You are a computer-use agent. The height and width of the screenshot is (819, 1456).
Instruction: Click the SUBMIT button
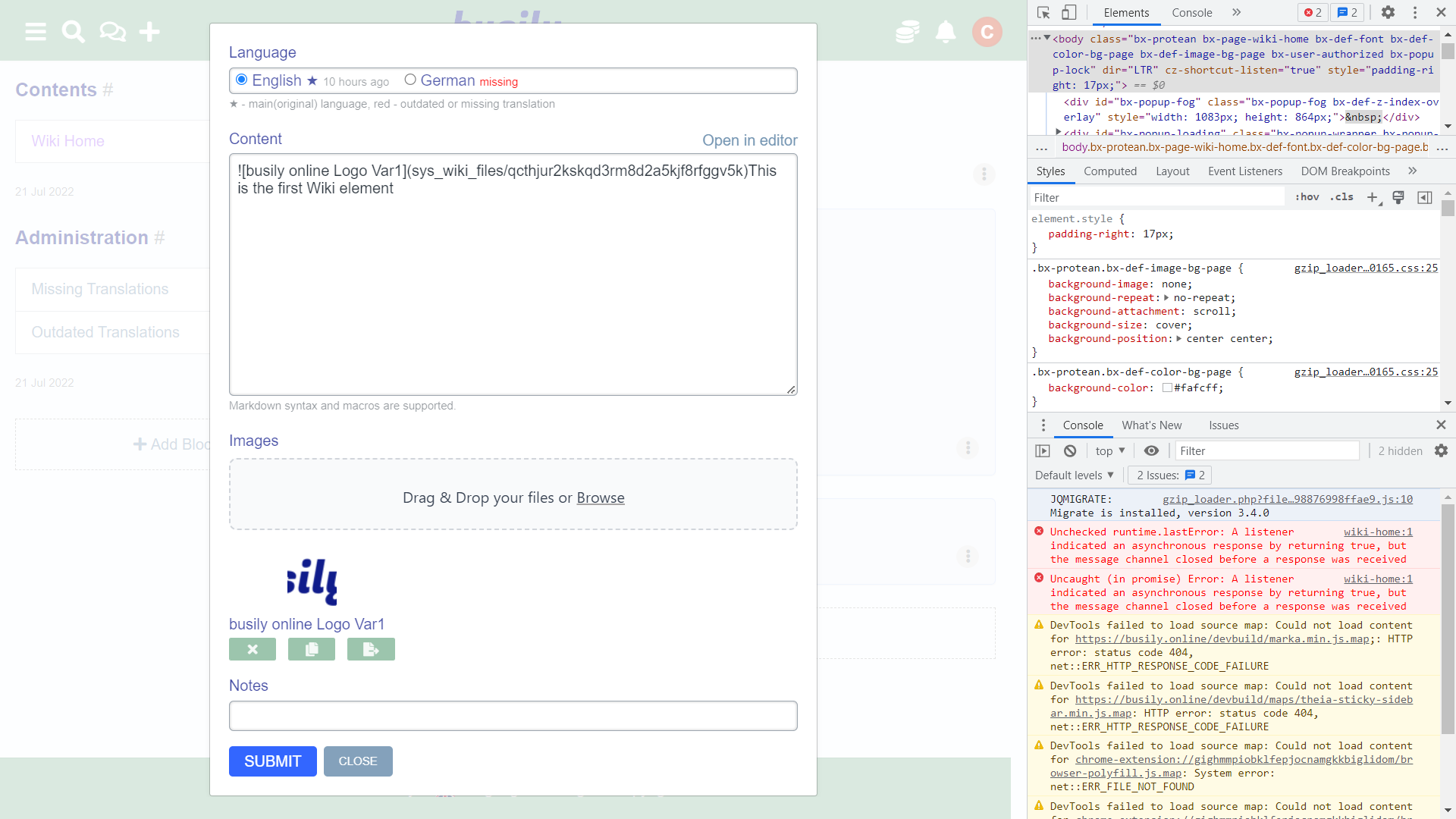point(273,761)
